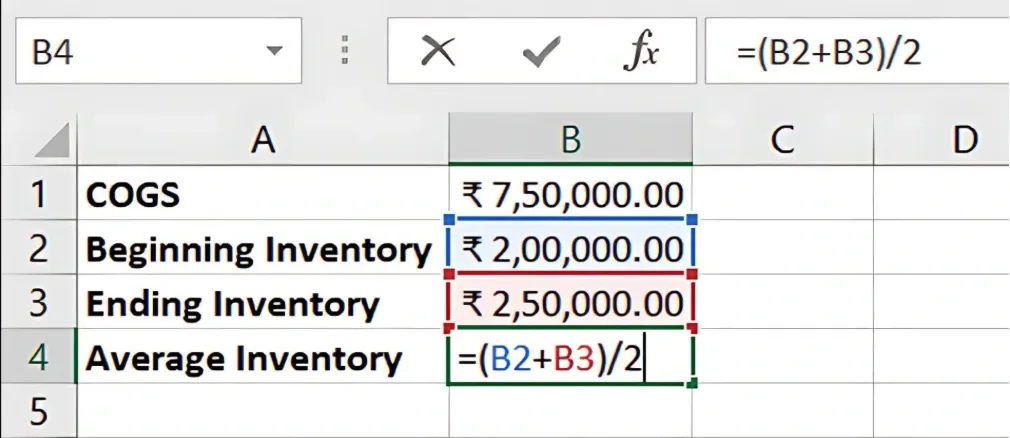Expand the Name Box dropdown arrow
This screenshot has width=1010, height=438.
[273, 50]
